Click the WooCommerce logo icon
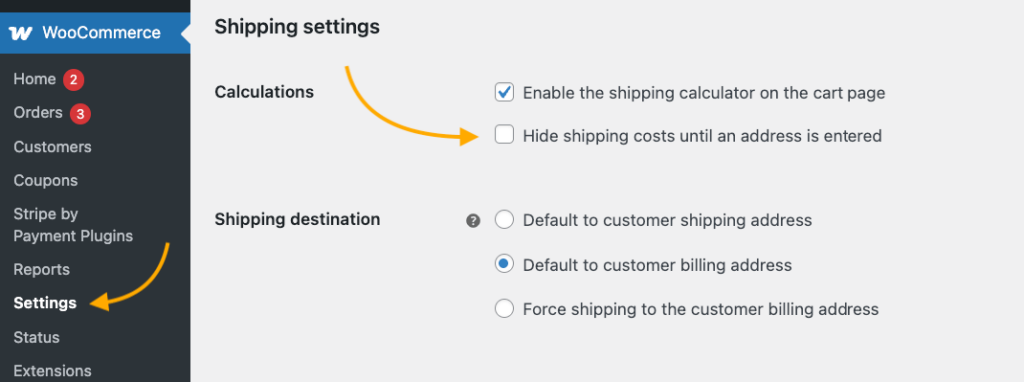The image size is (1024, 382). click(x=21, y=33)
